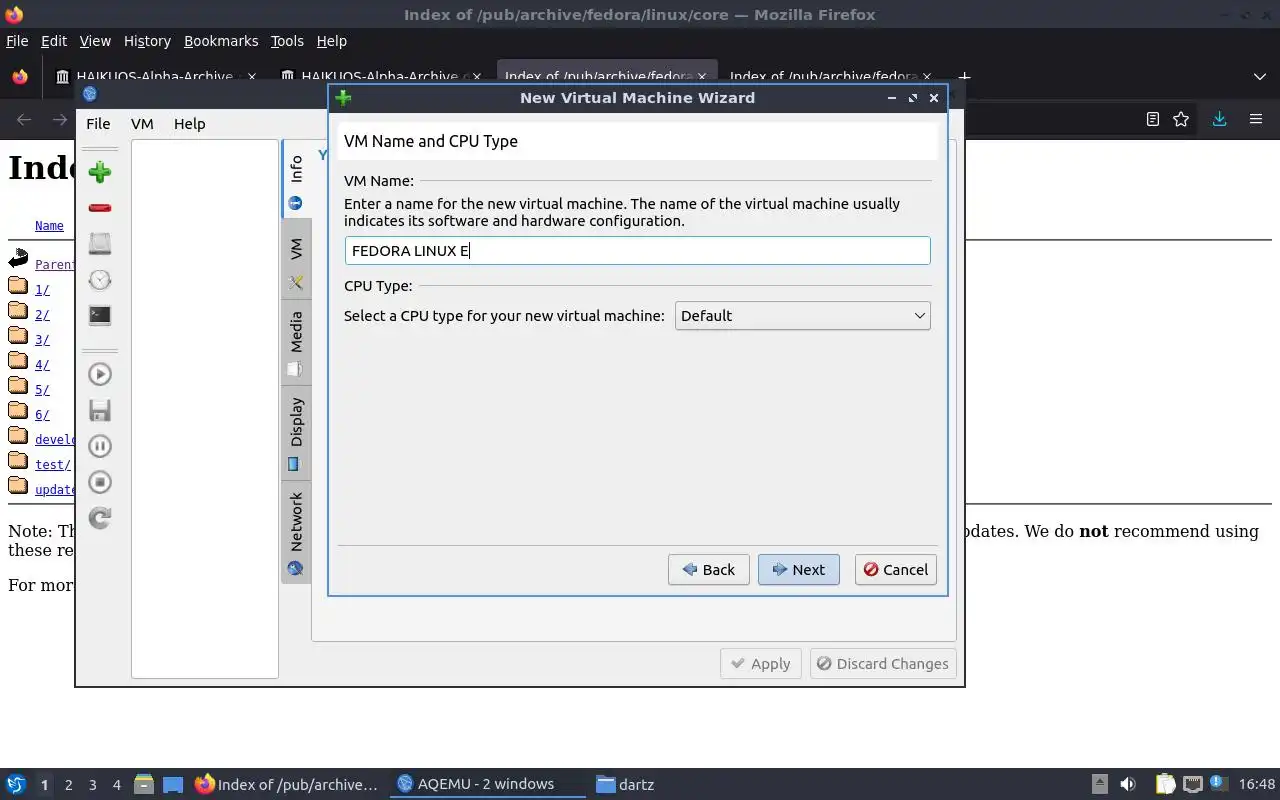Image resolution: width=1280 pixels, height=800 pixels.
Task: Pause VM with the pause icon
Action: 100,446
